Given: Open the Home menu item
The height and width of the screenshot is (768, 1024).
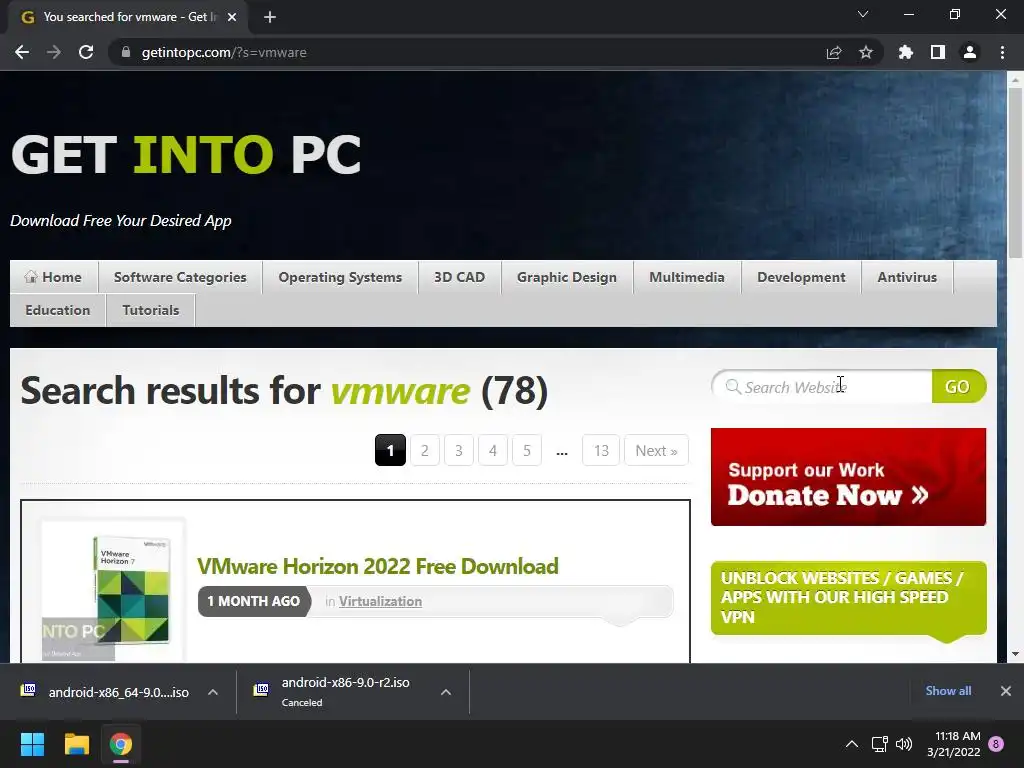Looking at the screenshot, I should 54,277.
